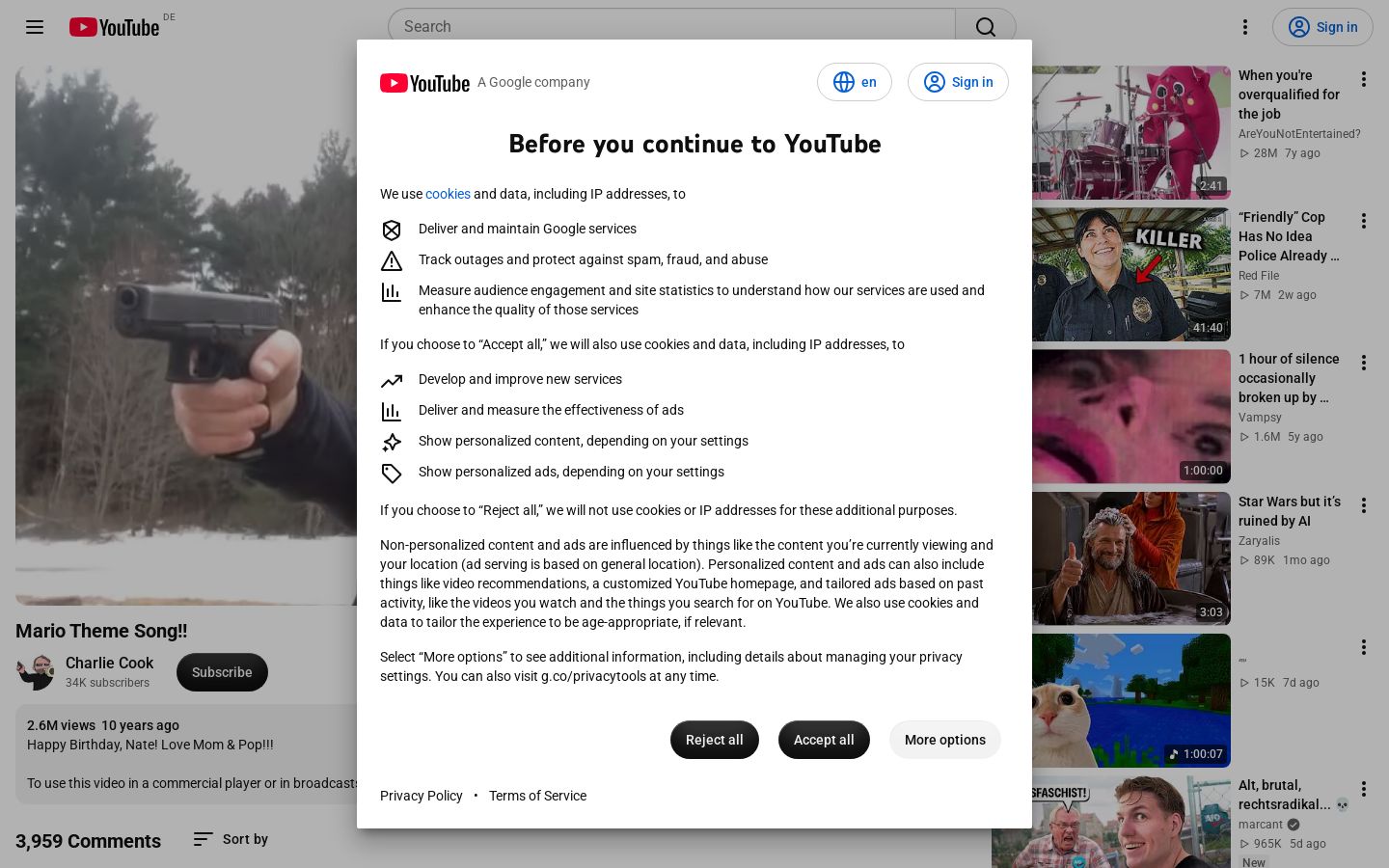Screen dimensions: 1389x868
Task: Click the Zaryalis channel name
Action: 1259,541
